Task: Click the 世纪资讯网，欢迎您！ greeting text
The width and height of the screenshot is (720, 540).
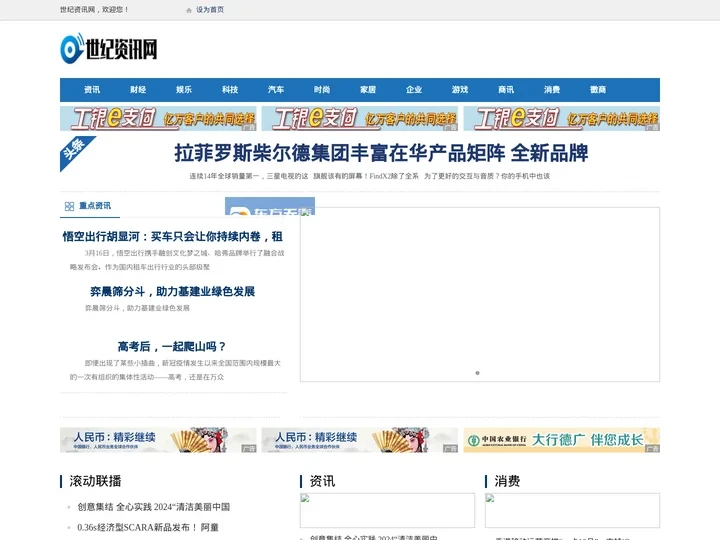Action: tap(94, 10)
